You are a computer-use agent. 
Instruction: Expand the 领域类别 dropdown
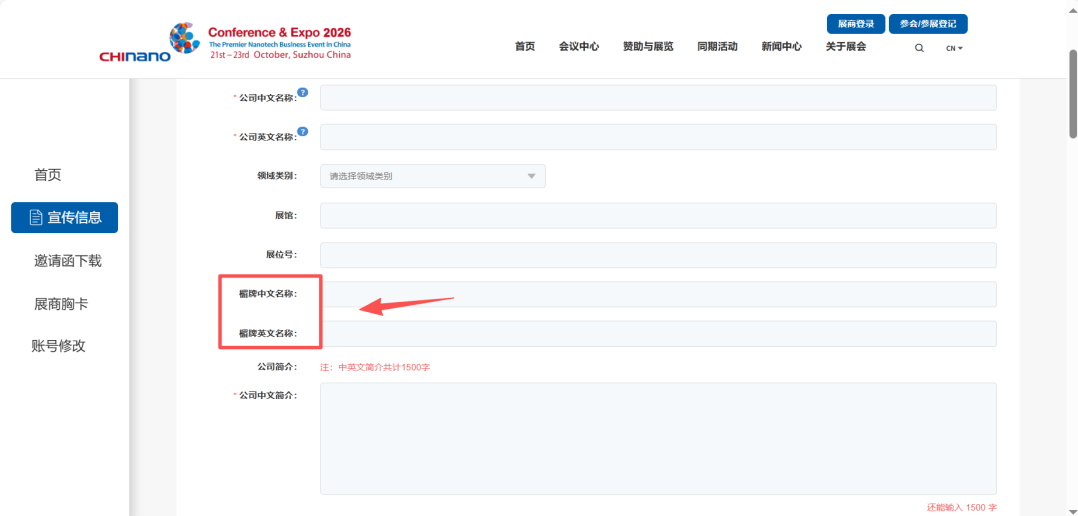coord(432,177)
